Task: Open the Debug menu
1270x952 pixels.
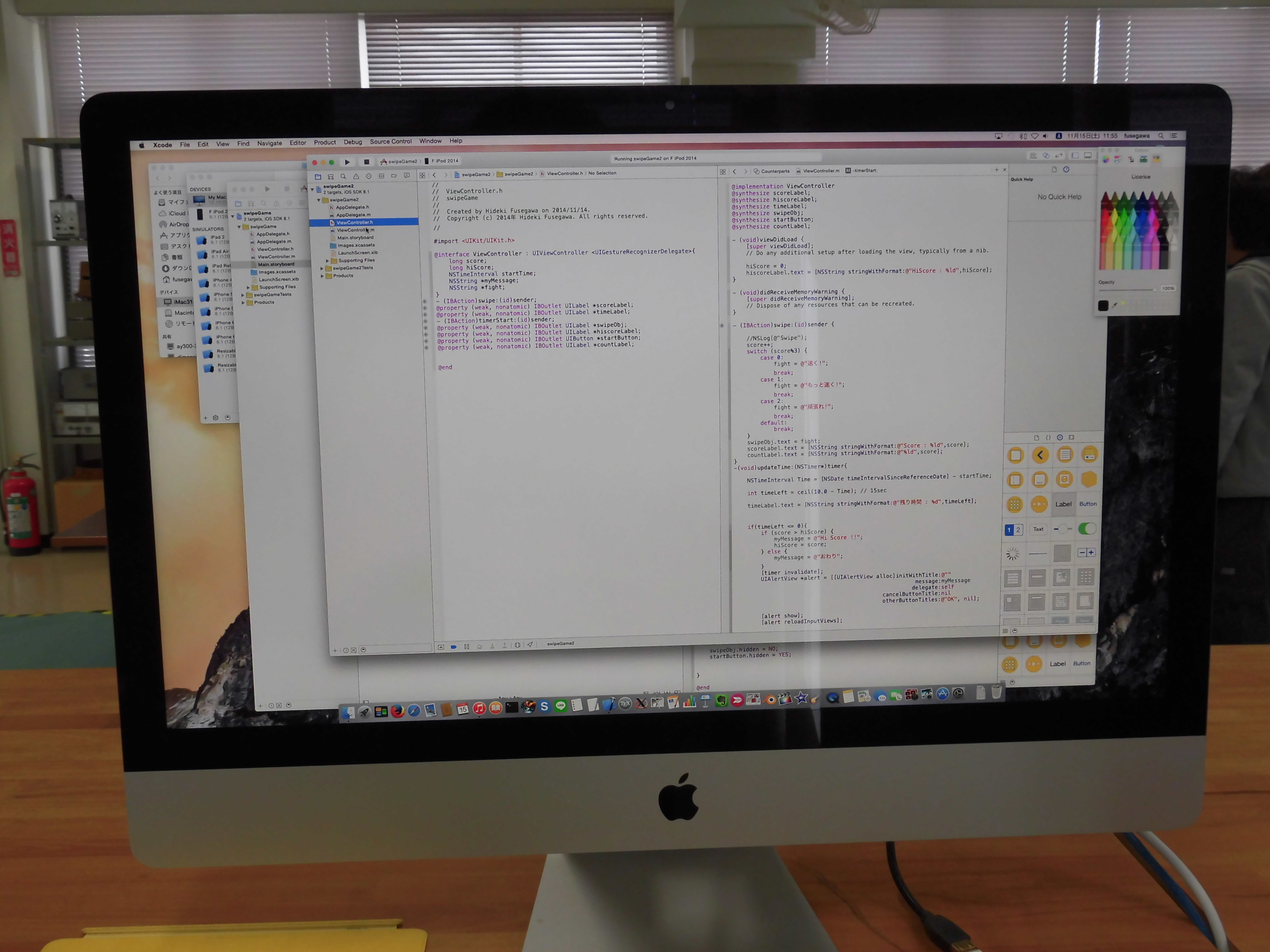Action: coord(353,142)
